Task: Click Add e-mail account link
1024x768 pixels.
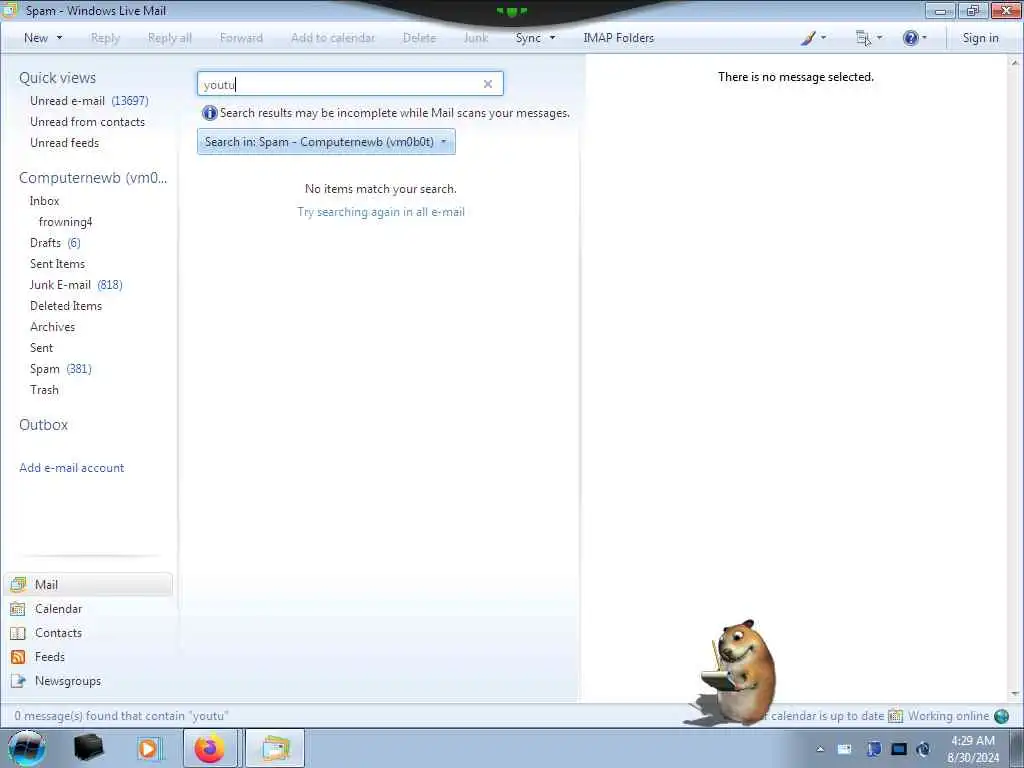Action: click(x=72, y=468)
